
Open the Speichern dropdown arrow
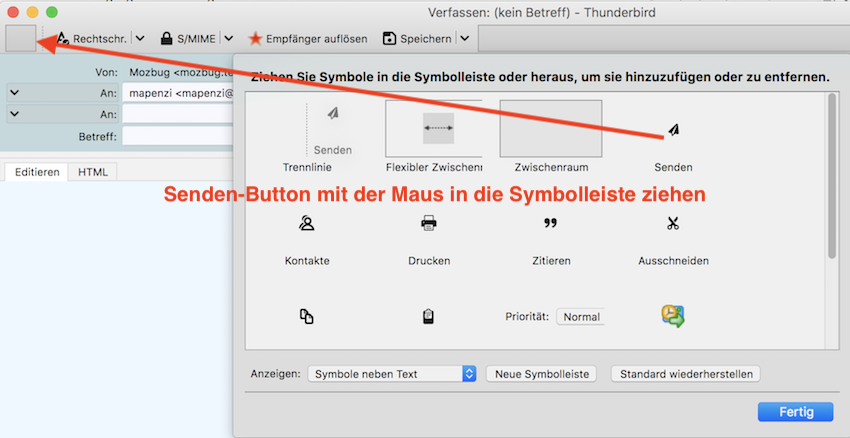tap(465, 38)
